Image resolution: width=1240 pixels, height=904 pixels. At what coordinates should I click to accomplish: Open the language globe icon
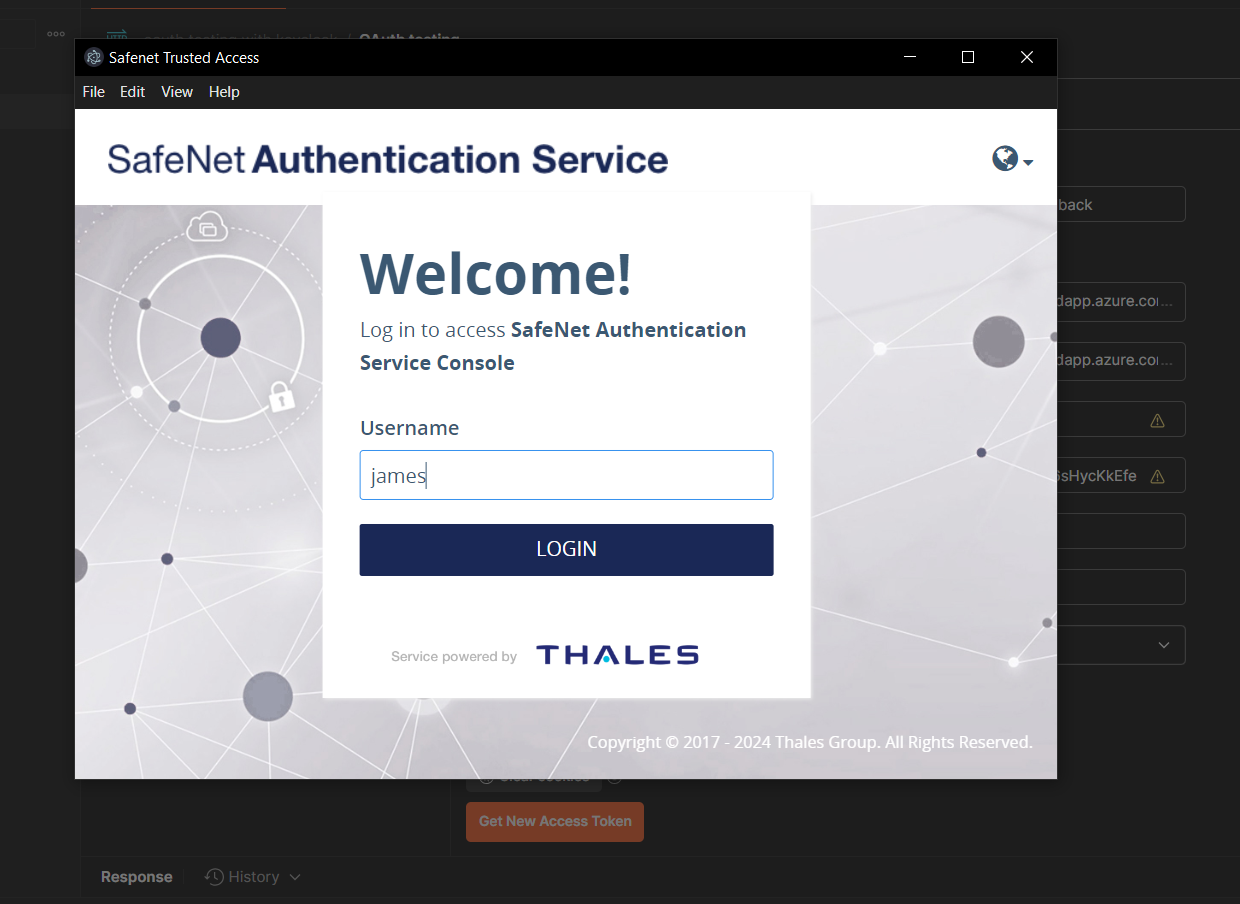1003,159
